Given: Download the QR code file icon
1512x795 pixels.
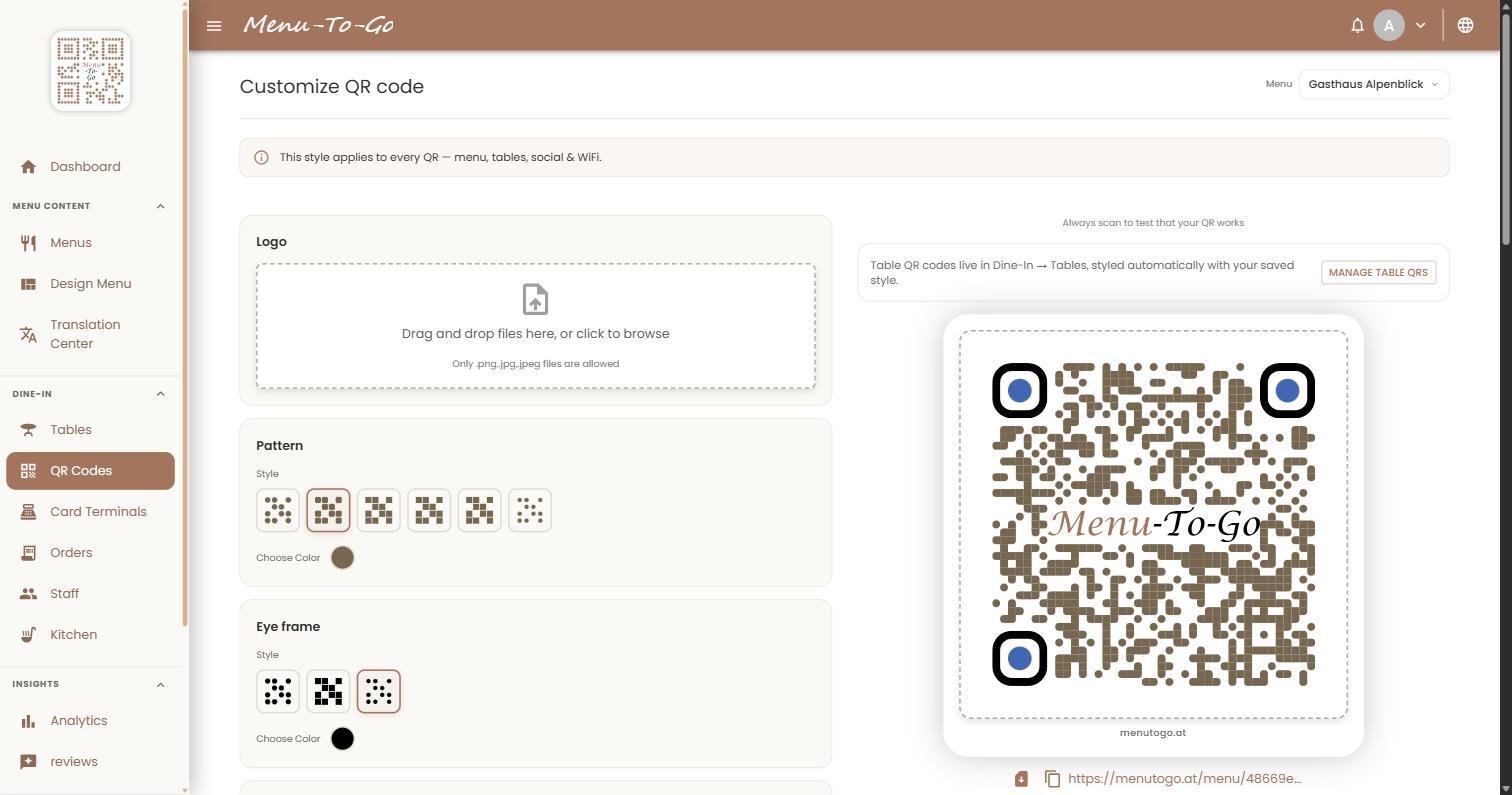Looking at the screenshot, I should (1021, 778).
